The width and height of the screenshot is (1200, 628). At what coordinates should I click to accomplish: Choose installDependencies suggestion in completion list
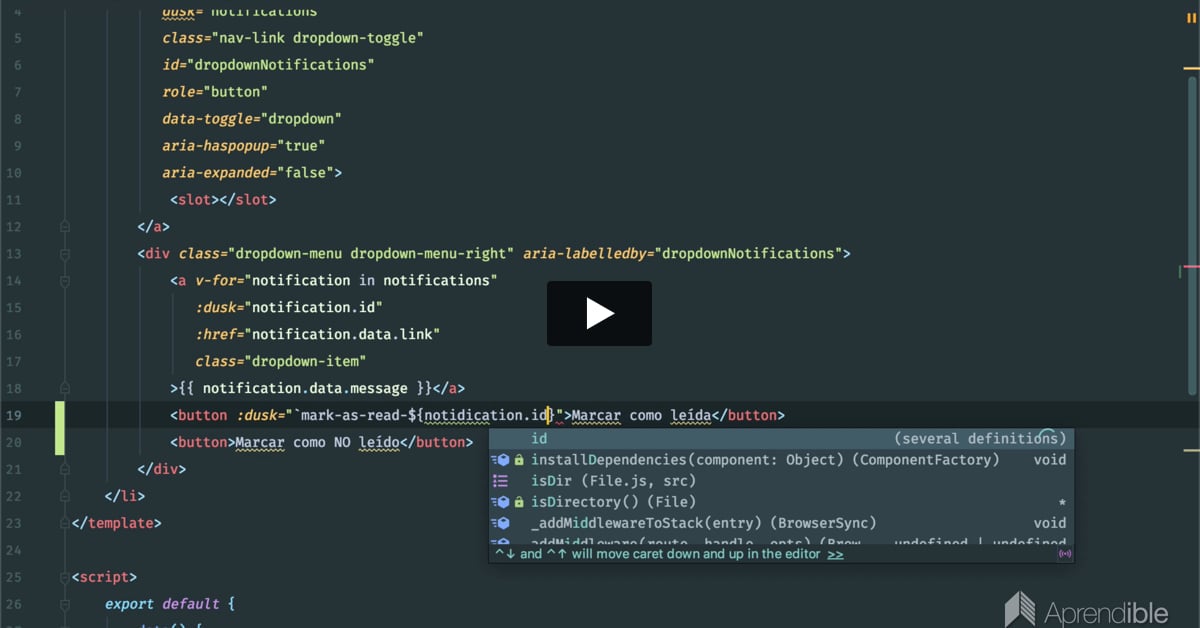(780, 460)
